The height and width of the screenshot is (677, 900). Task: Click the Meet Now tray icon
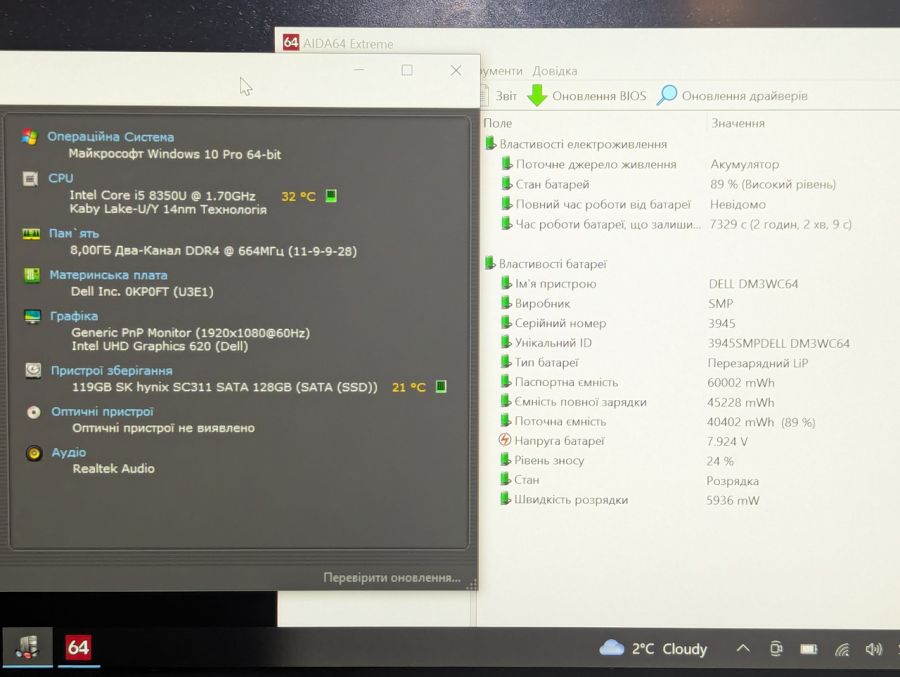776,649
